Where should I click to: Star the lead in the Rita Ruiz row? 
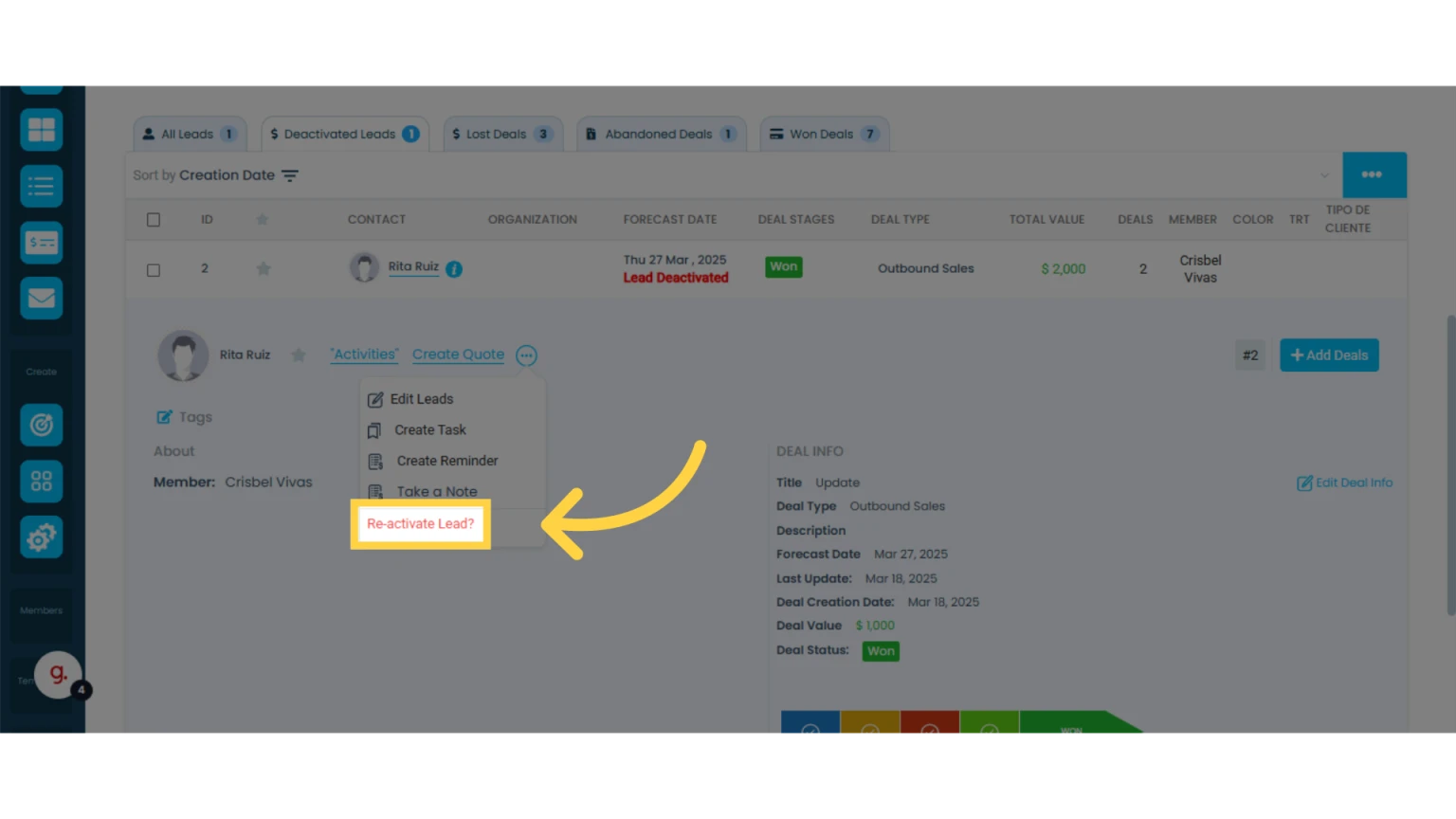tap(264, 269)
